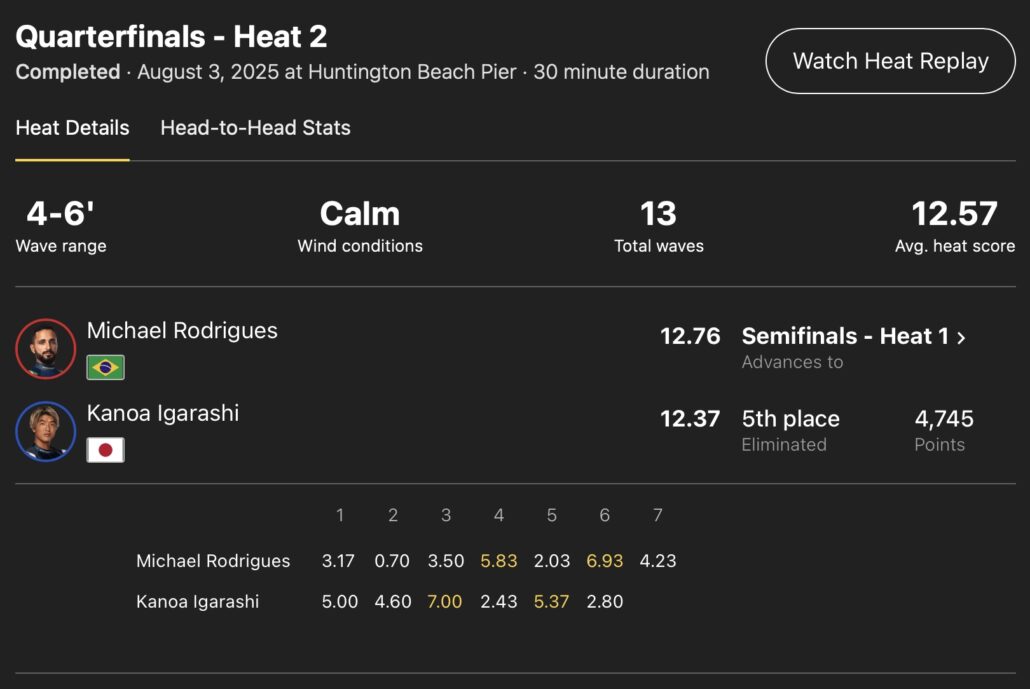The width and height of the screenshot is (1030, 689).
Task: Click the chevron next to Semifinals - Heat 1
Action: tap(962, 337)
